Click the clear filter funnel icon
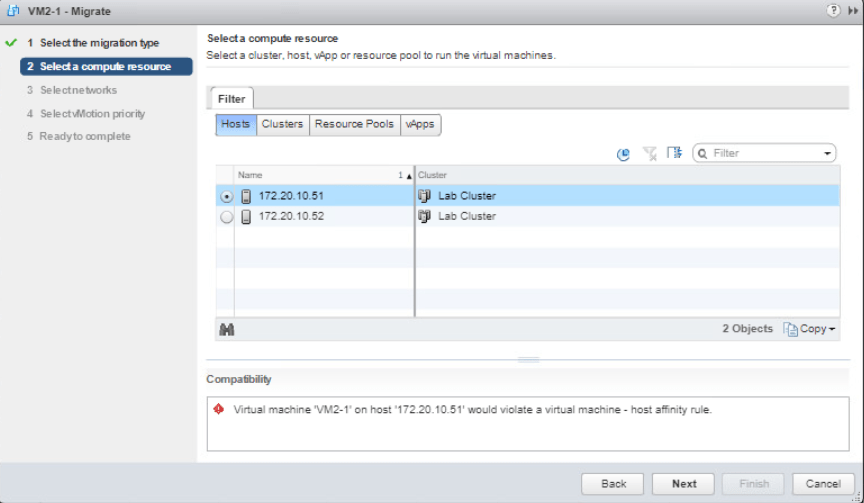 [x=649, y=153]
